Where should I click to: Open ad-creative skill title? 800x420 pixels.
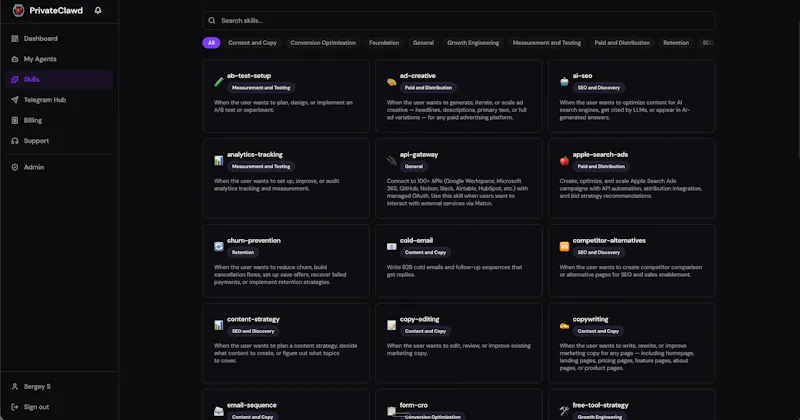(418, 76)
